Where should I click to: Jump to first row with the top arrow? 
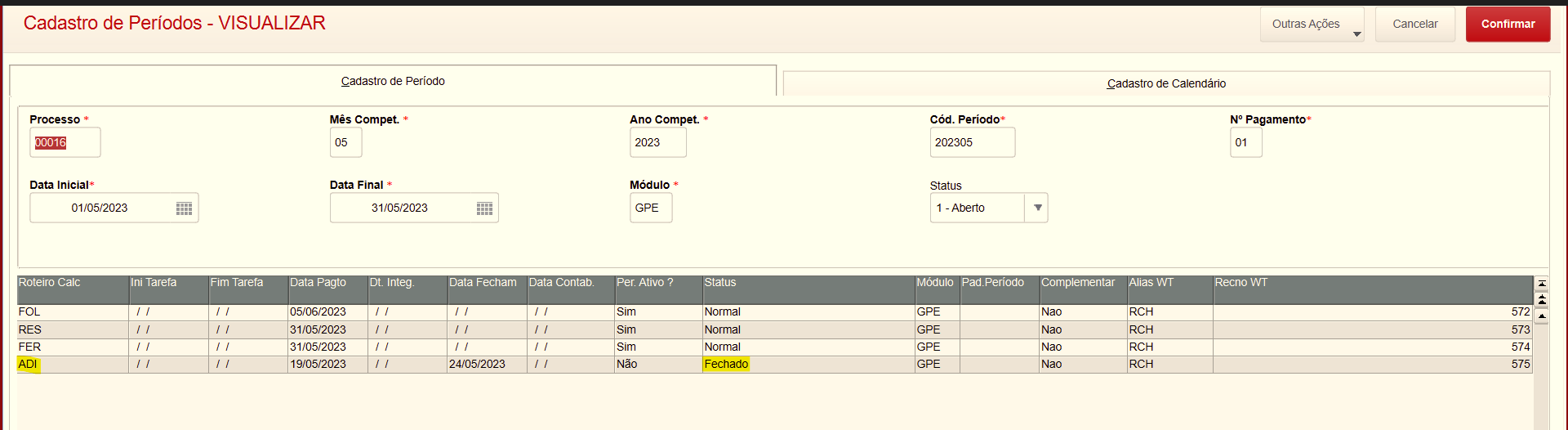point(1541,284)
